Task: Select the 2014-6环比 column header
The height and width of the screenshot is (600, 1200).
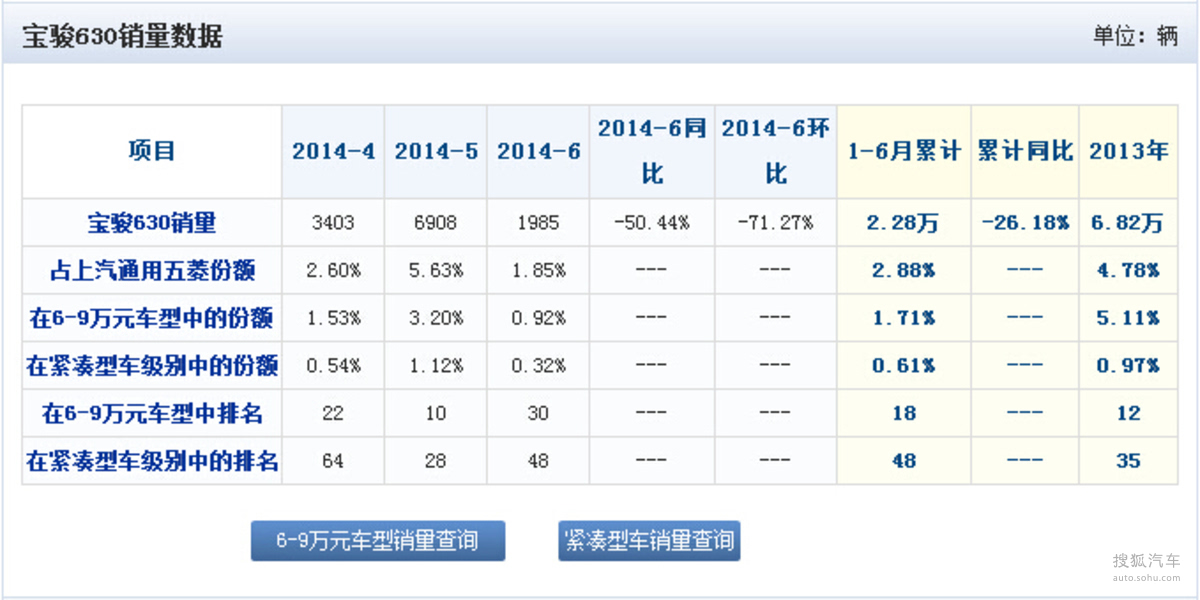Action: pos(776,152)
